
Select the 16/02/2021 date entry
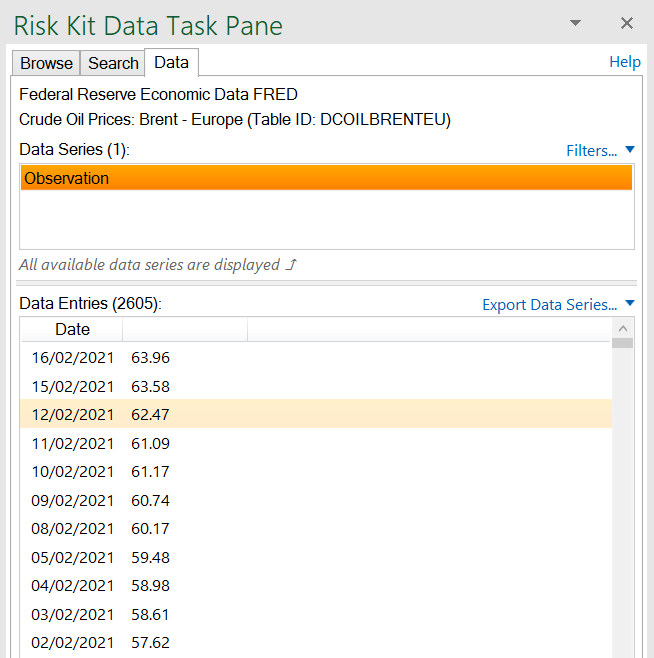click(73, 358)
